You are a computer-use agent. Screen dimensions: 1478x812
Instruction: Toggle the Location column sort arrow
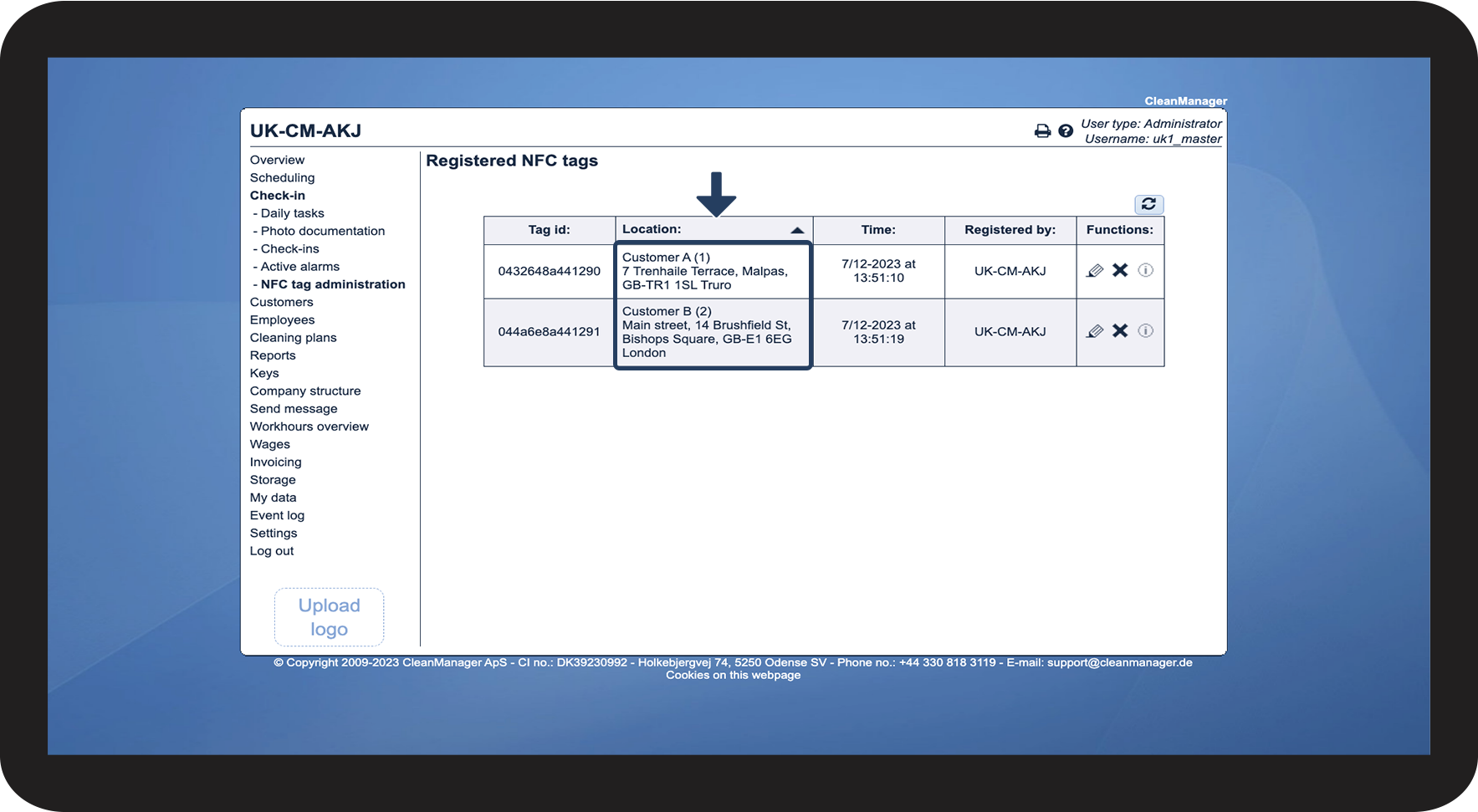click(797, 230)
